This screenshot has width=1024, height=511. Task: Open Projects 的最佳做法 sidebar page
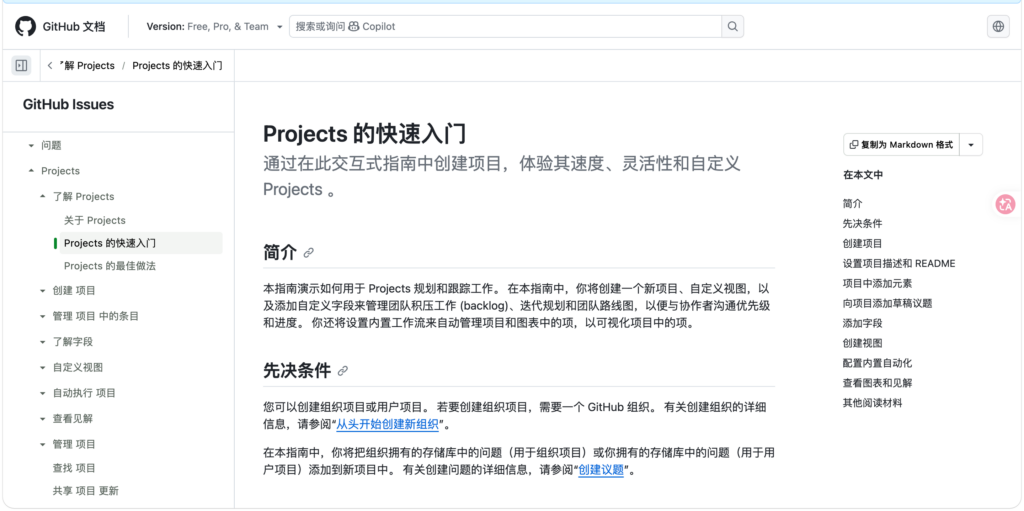(110, 266)
